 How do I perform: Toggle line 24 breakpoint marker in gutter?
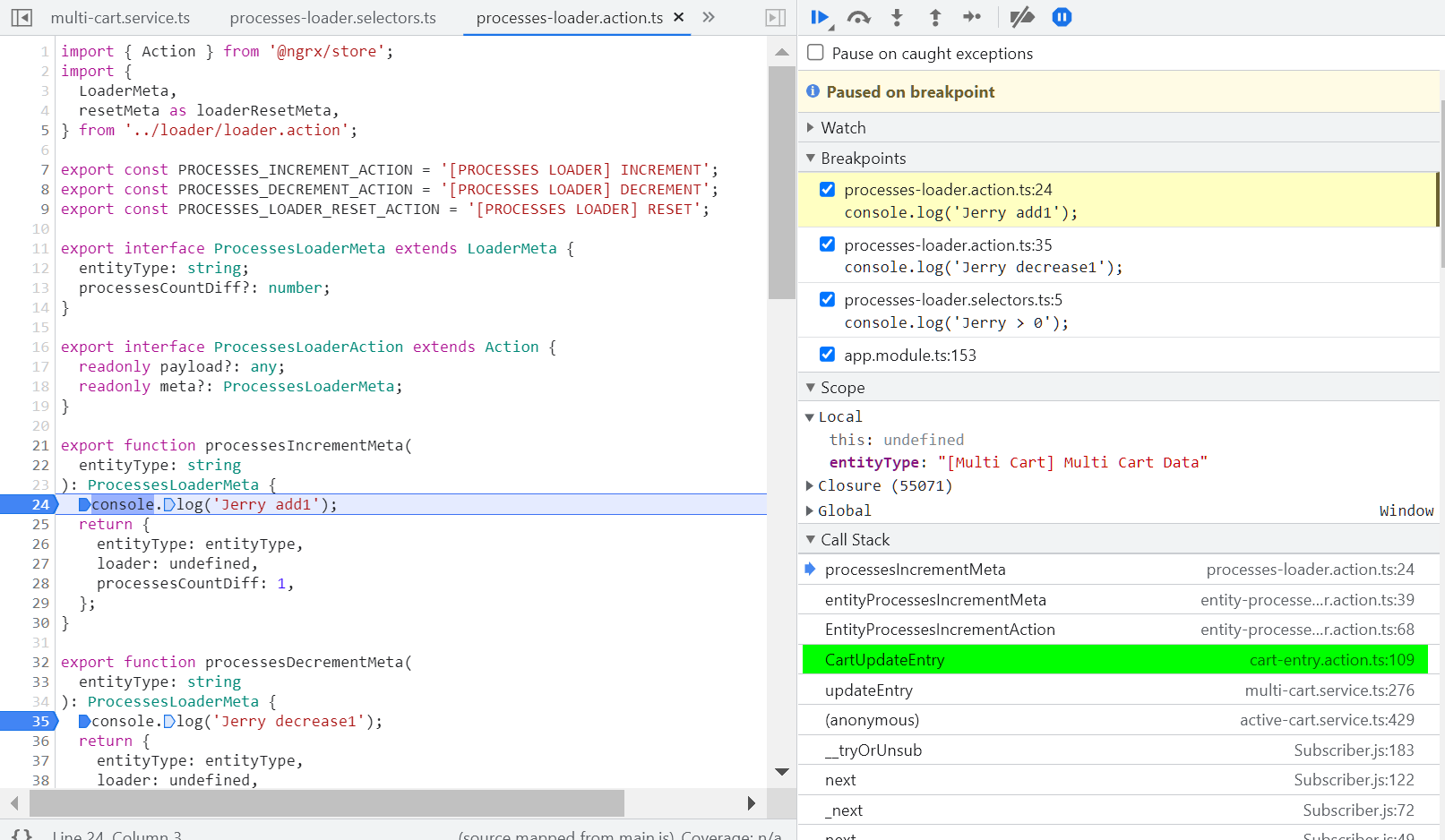point(29,504)
